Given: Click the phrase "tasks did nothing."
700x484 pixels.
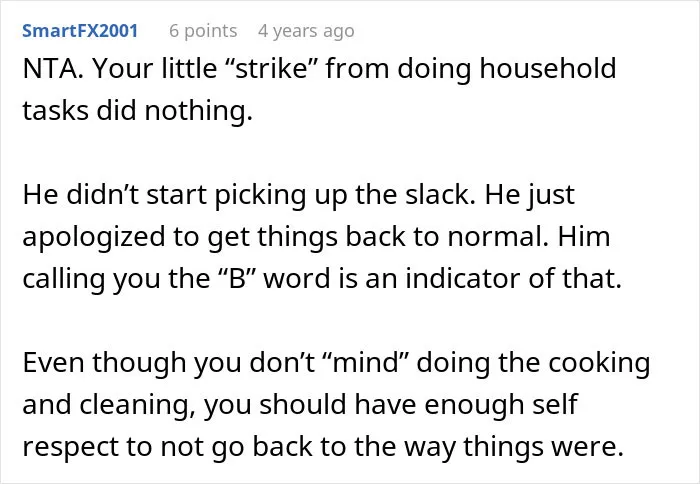Looking at the screenshot, I should pyautogui.click(x=138, y=110).
